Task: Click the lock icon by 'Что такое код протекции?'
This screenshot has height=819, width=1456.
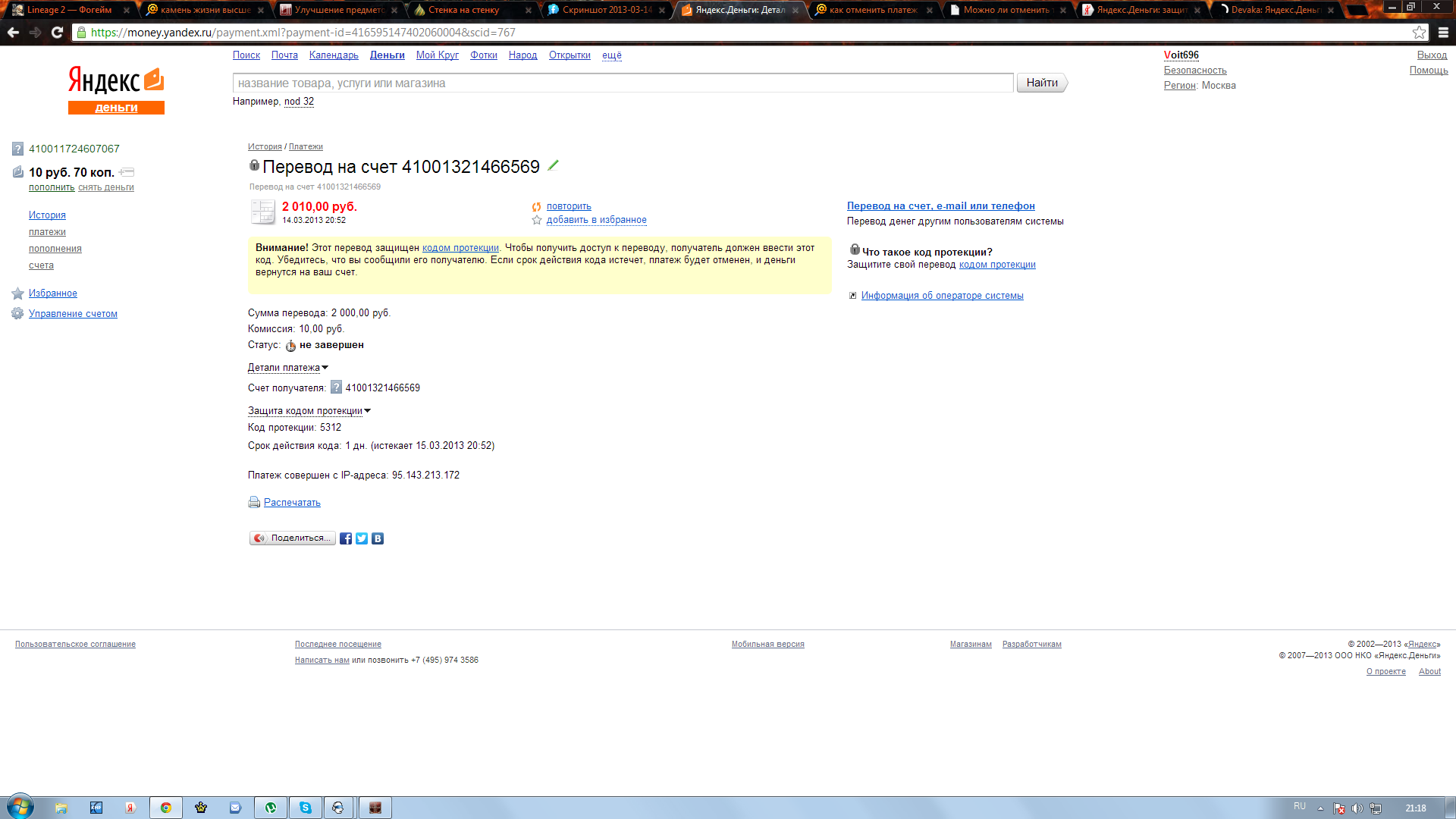Action: click(x=855, y=249)
